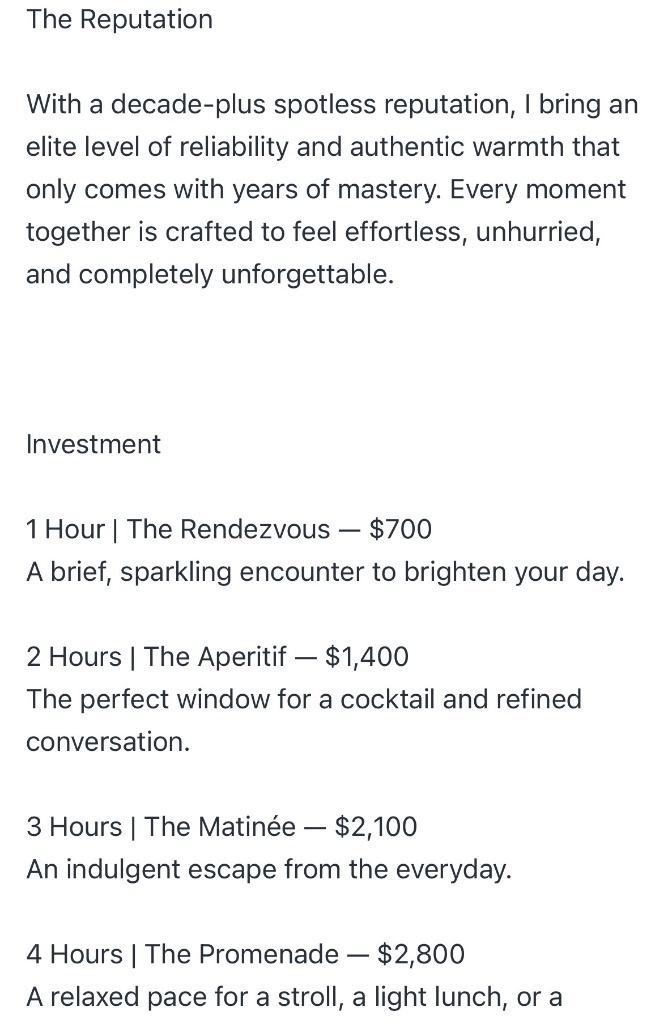Tap "The Matinée" package name
Viewport: 668px width, 1024px height.
click(220, 827)
